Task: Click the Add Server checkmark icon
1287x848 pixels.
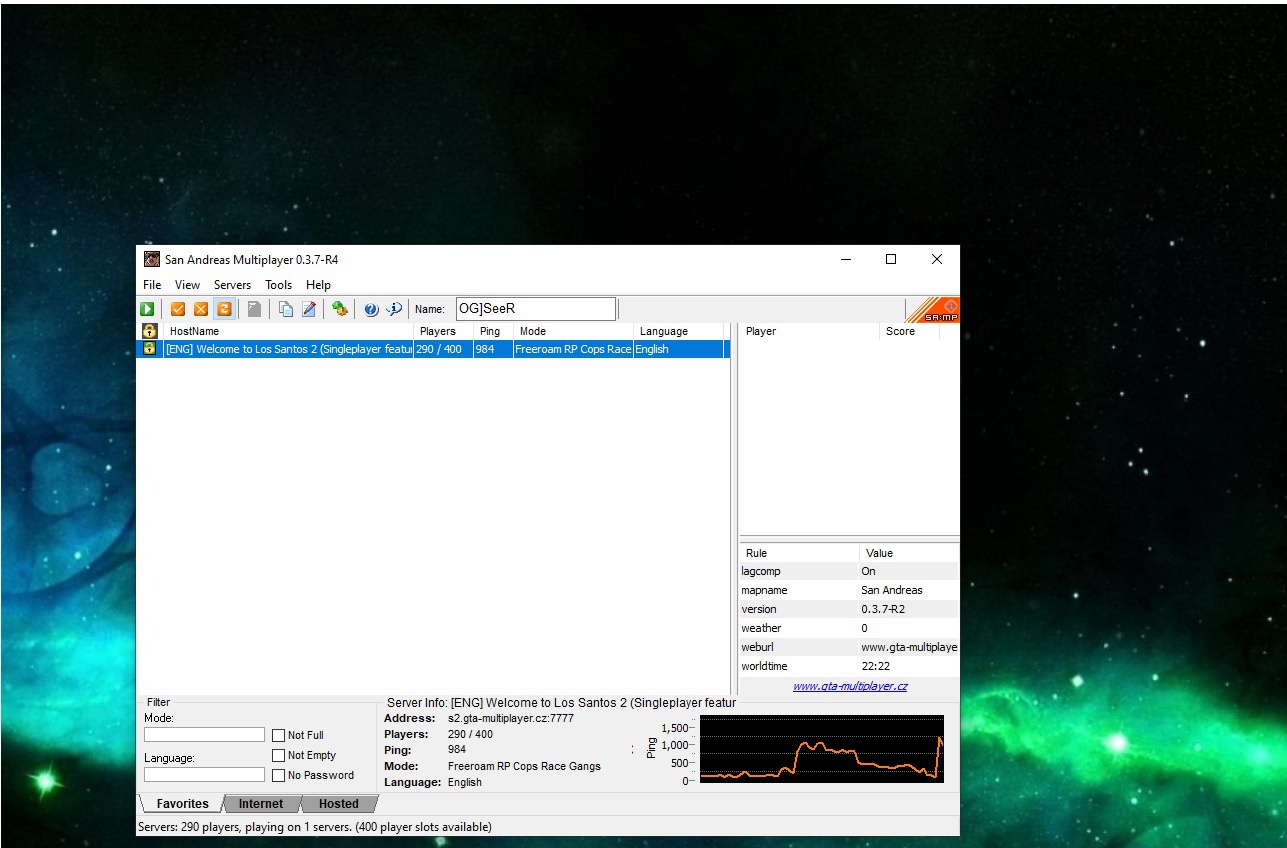Action: [x=178, y=309]
